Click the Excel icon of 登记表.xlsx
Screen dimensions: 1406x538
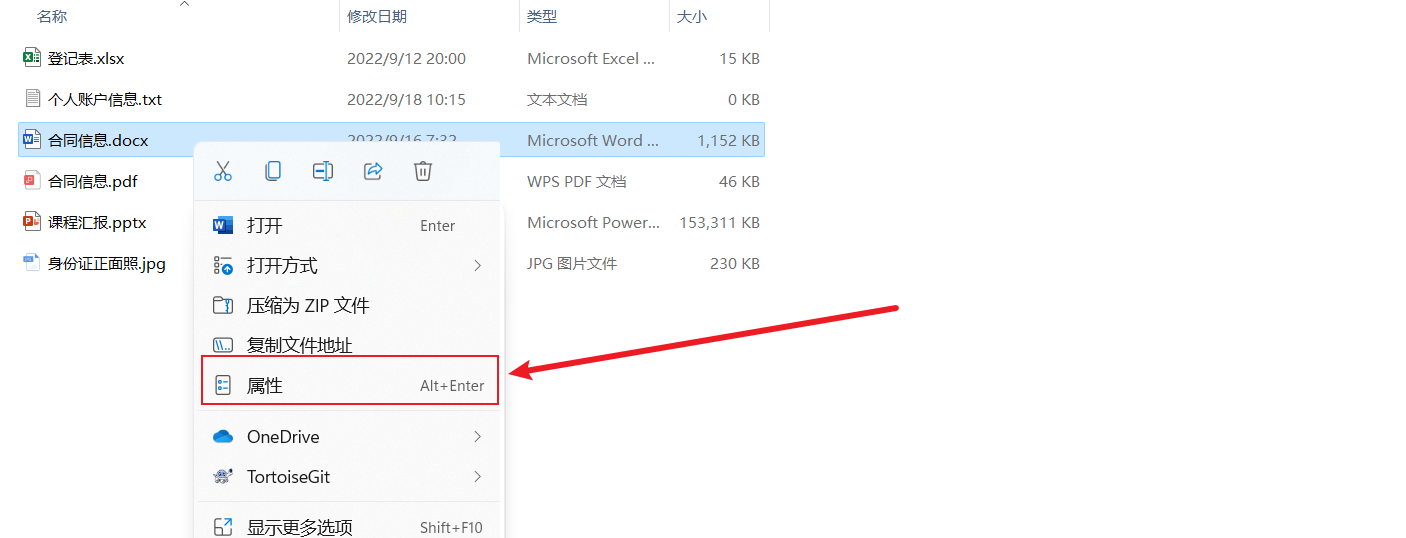32,58
